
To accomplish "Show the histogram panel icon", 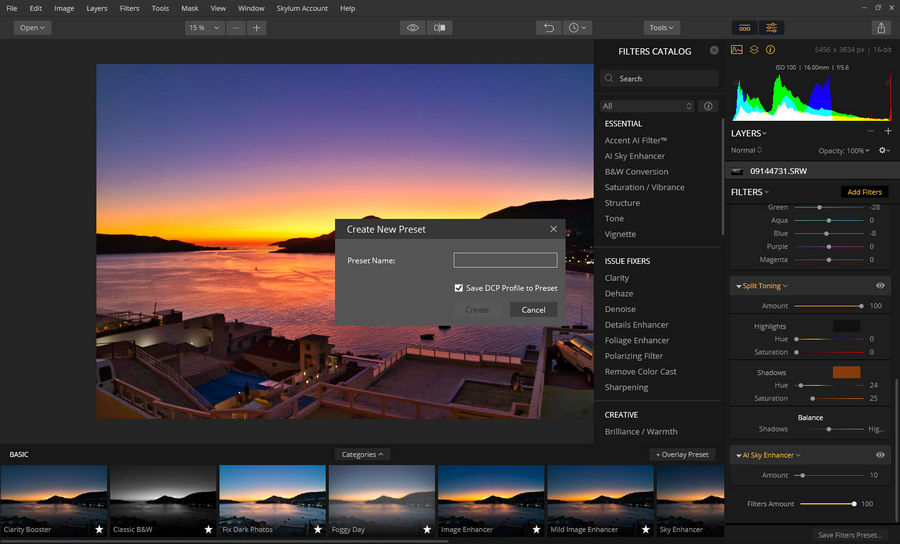I will (x=736, y=50).
